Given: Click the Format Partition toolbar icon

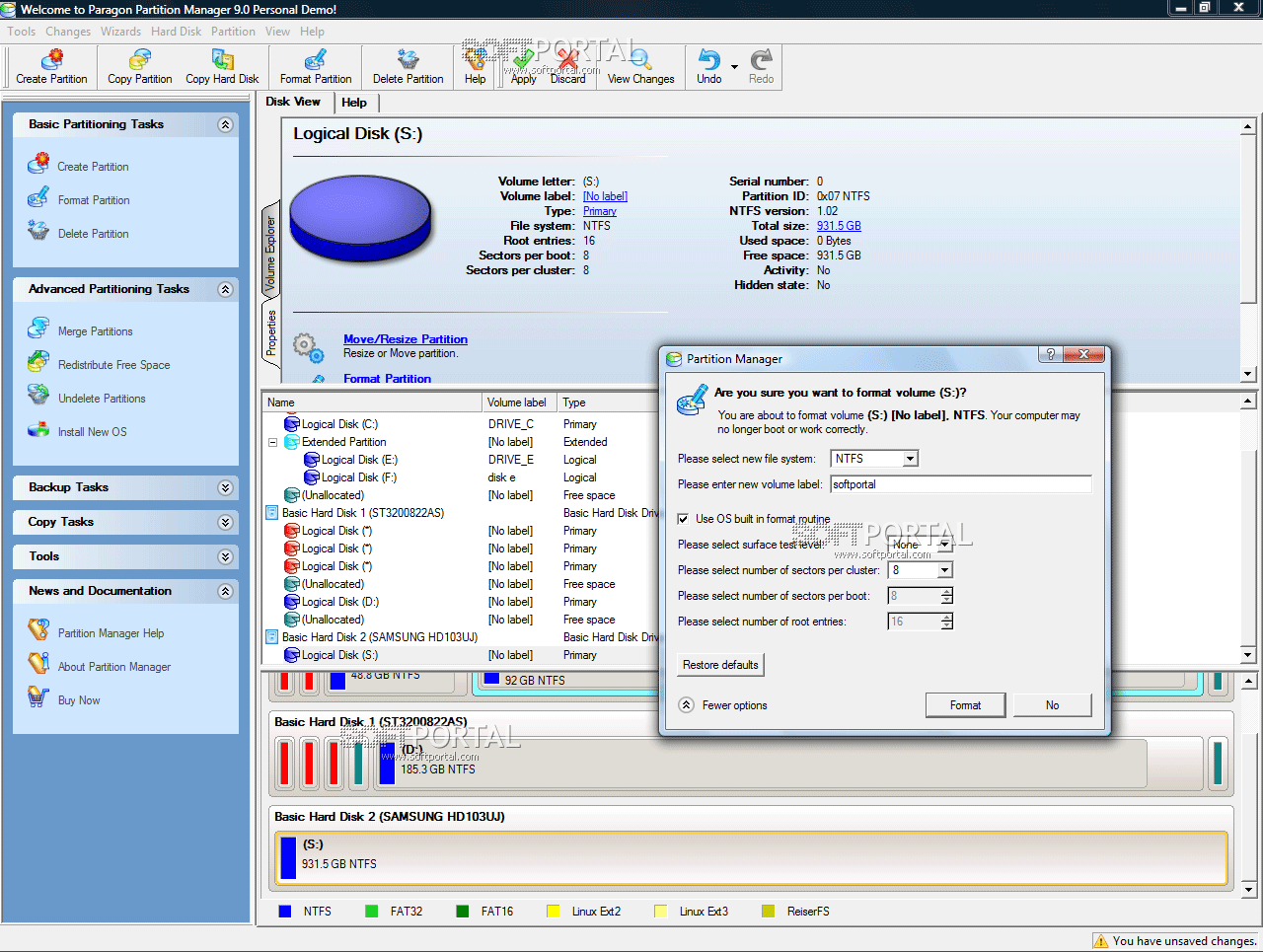Looking at the screenshot, I should (x=316, y=67).
